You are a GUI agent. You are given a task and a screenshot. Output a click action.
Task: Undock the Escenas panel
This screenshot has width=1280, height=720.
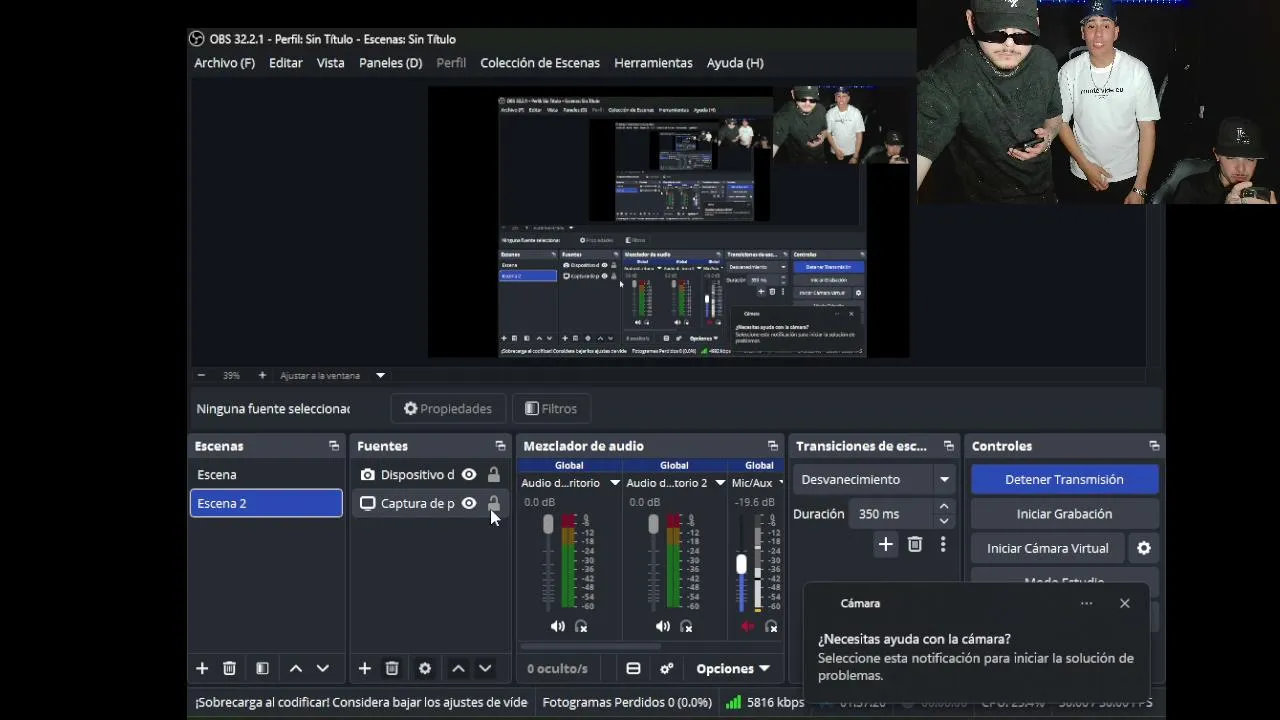334,446
